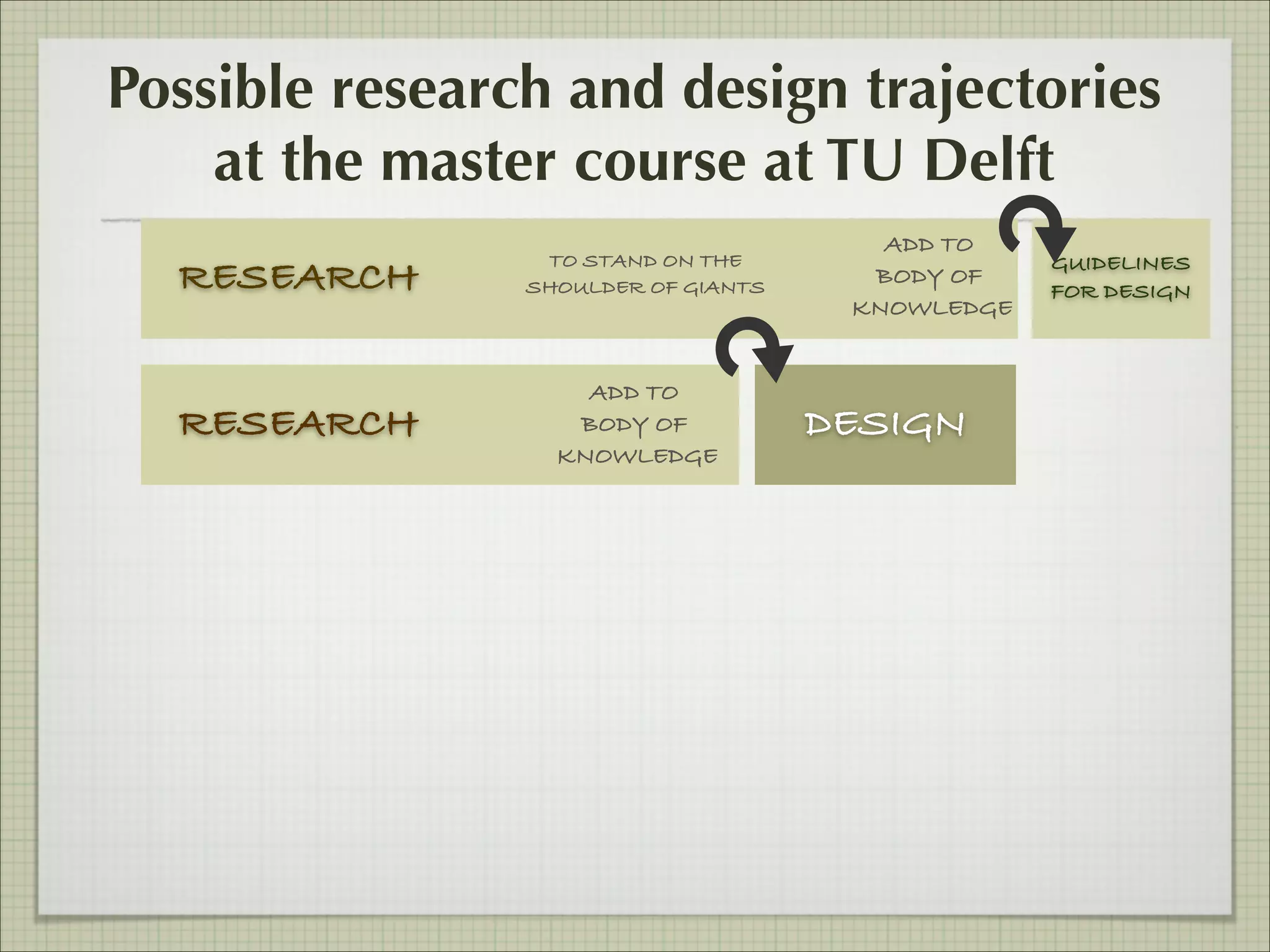Click 'Add to body of knowledge' in bottom bar
The width and height of the screenshot is (1270, 952).
point(637,425)
